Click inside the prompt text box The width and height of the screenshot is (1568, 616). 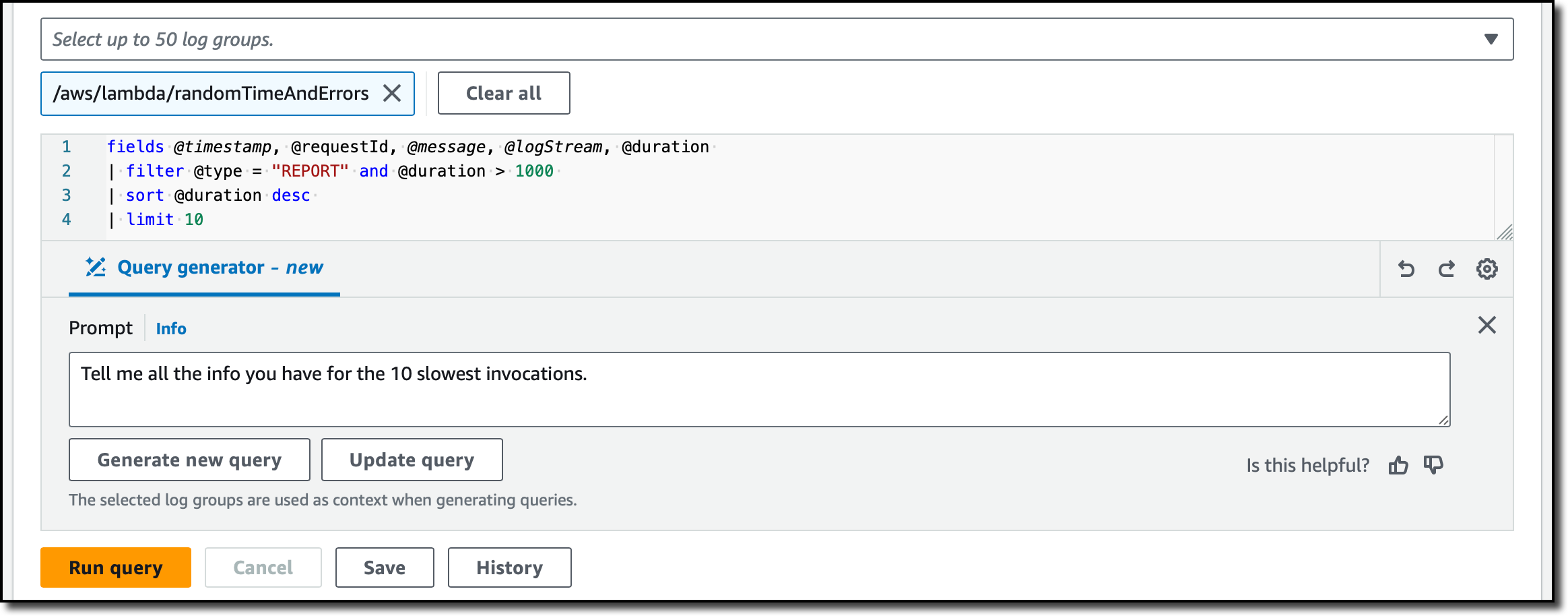tap(759, 390)
